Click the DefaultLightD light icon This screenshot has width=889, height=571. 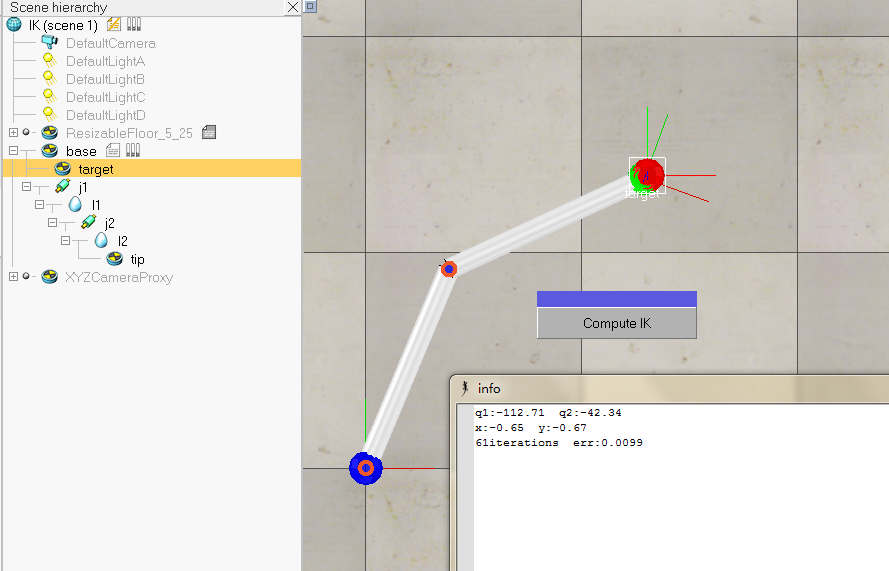point(49,115)
